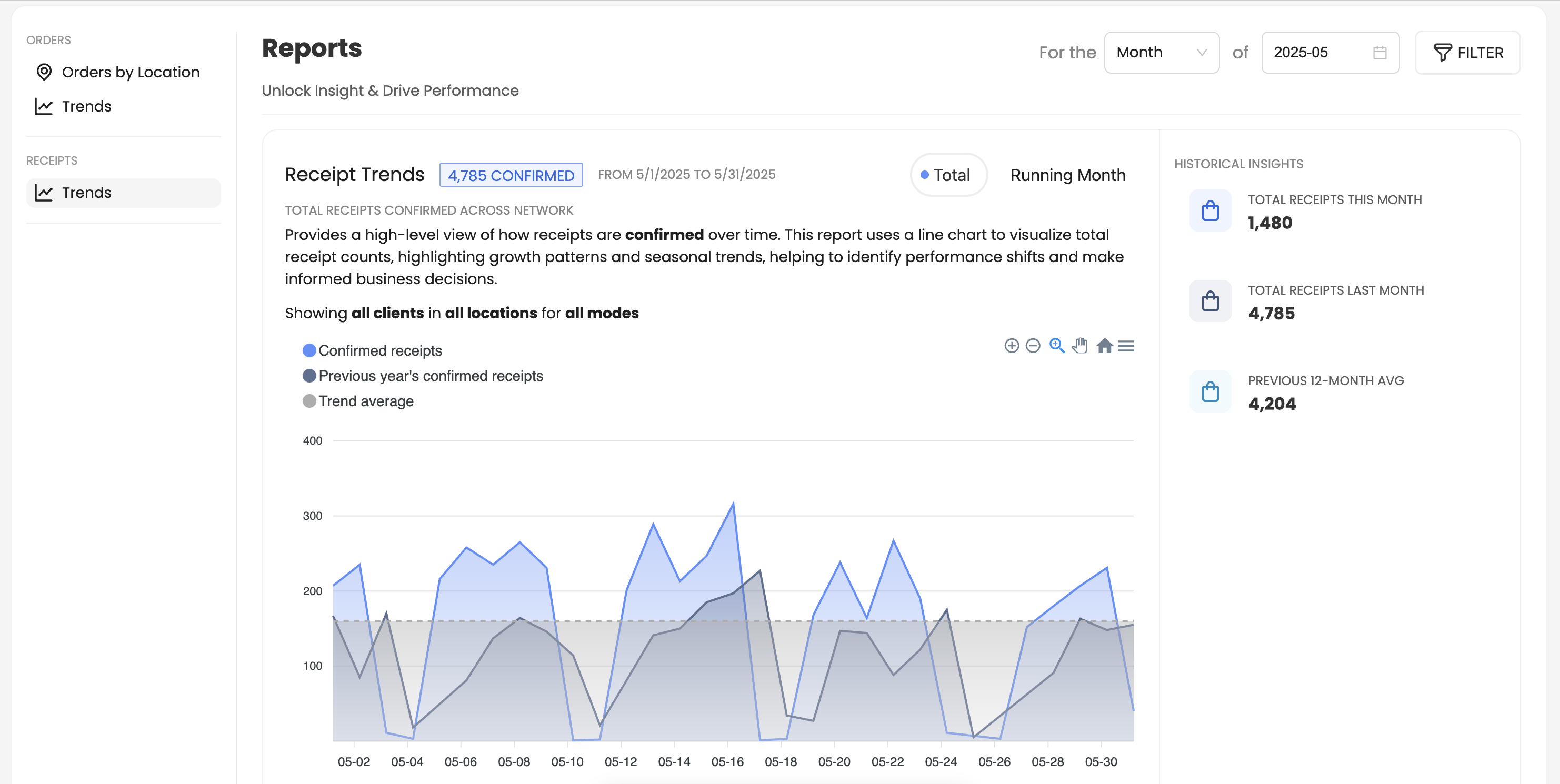Image resolution: width=1560 pixels, height=784 pixels.
Task: Click gray Trend average legend color dot
Action: pyautogui.click(x=309, y=401)
